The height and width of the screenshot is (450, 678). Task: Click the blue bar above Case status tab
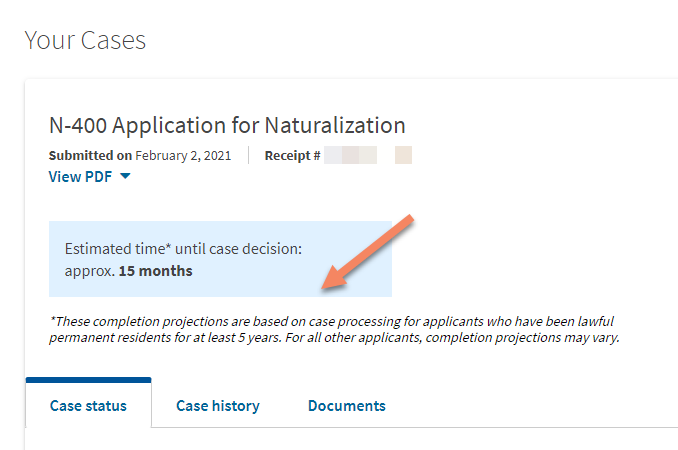tap(88, 380)
